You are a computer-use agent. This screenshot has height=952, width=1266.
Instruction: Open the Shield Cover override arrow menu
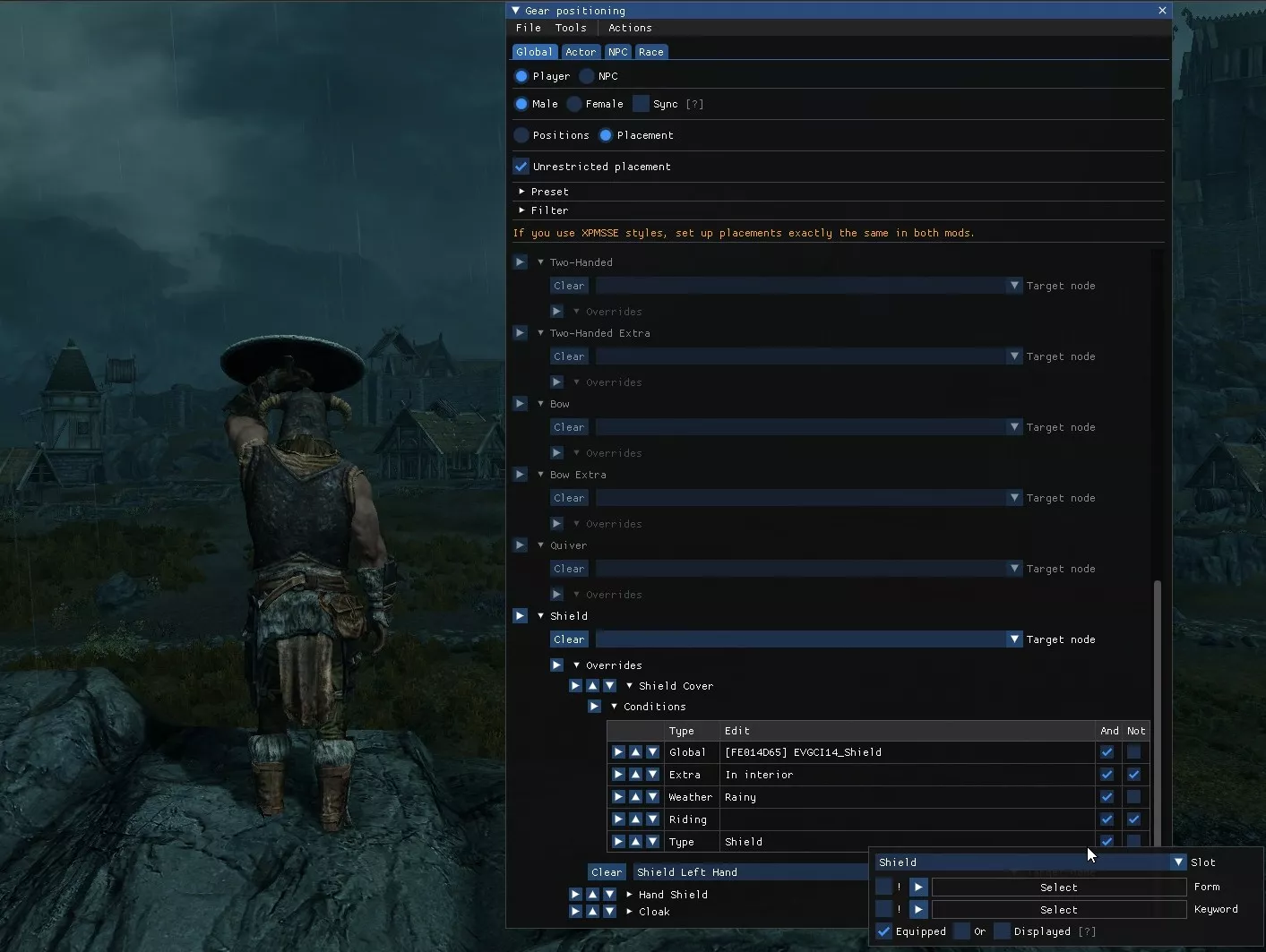pyautogui.click(x=575, y=686)
